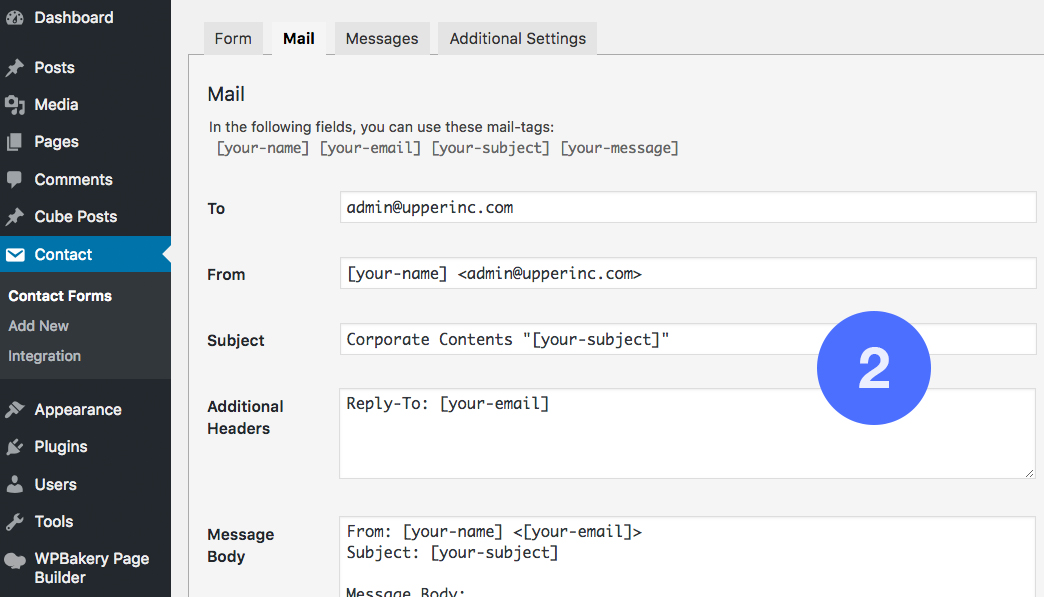Image resolution: width=1044 pixels, height=597 pixels.
Task: Click the Dashboard gauge icon
Action: 15,18
